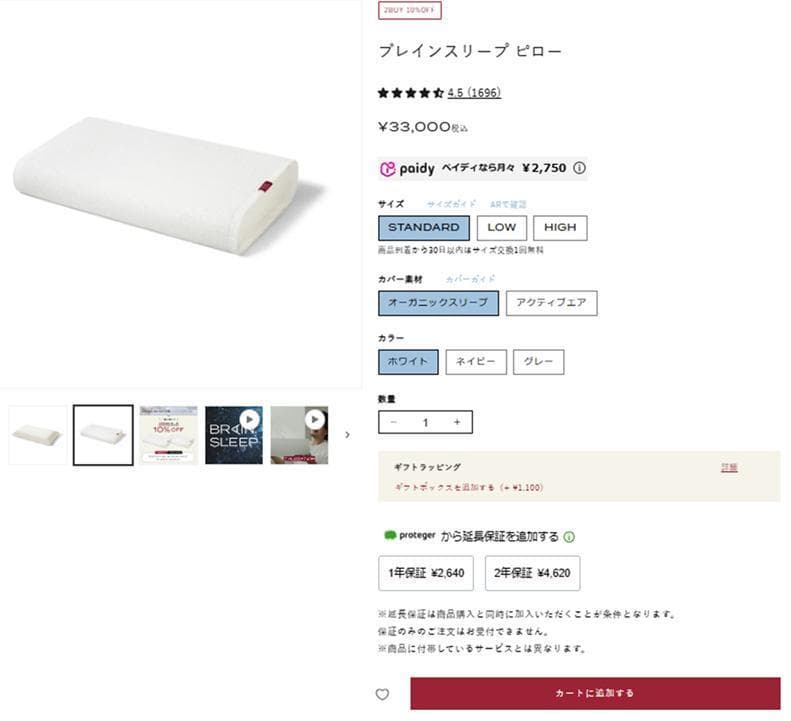Click the Paidy info icon

coord(579,168)
